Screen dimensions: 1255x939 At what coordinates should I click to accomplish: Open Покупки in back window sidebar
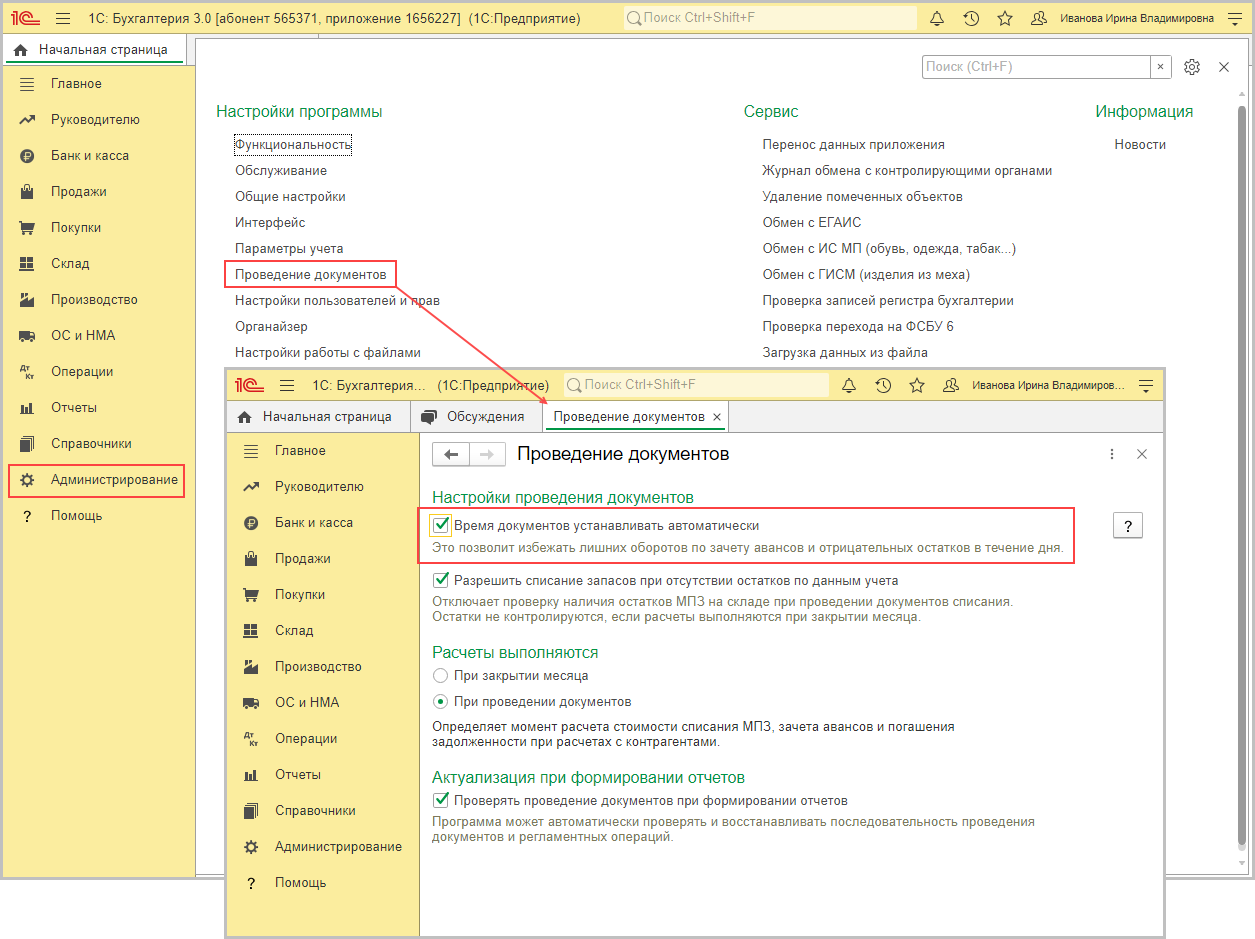tap(76, 228)
